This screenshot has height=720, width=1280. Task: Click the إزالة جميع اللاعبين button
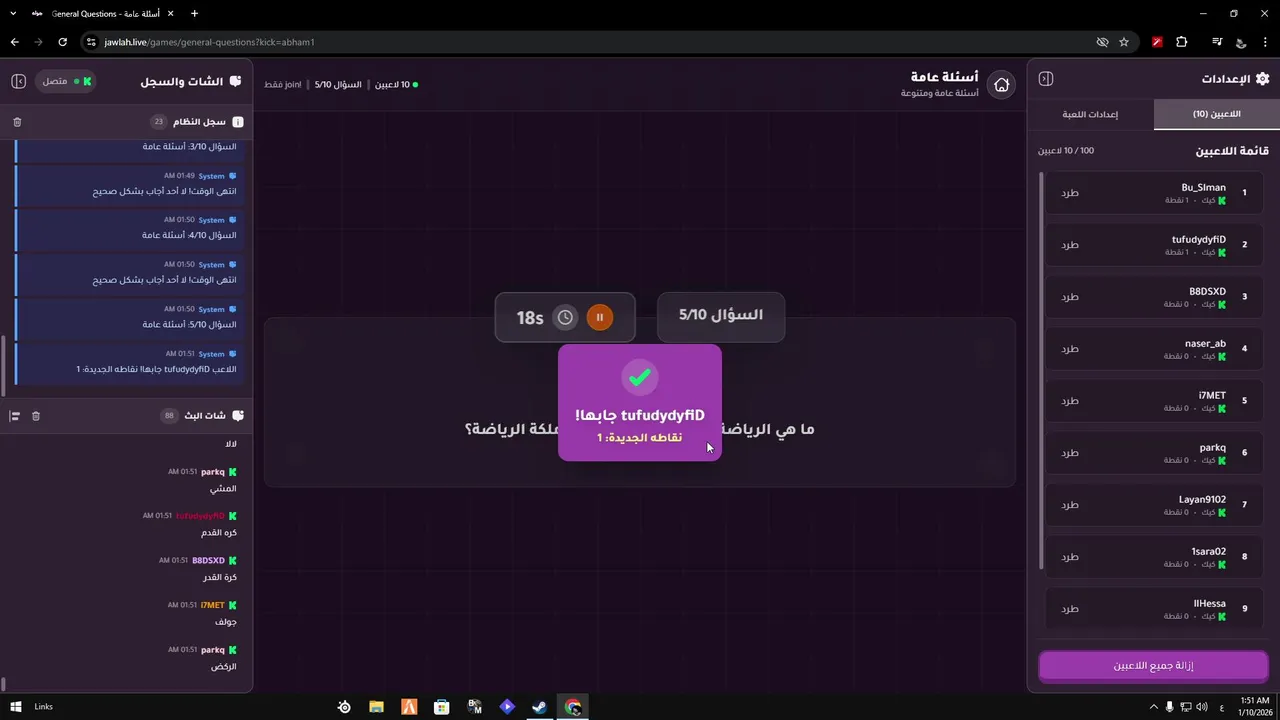click(x=1153, y=666)
